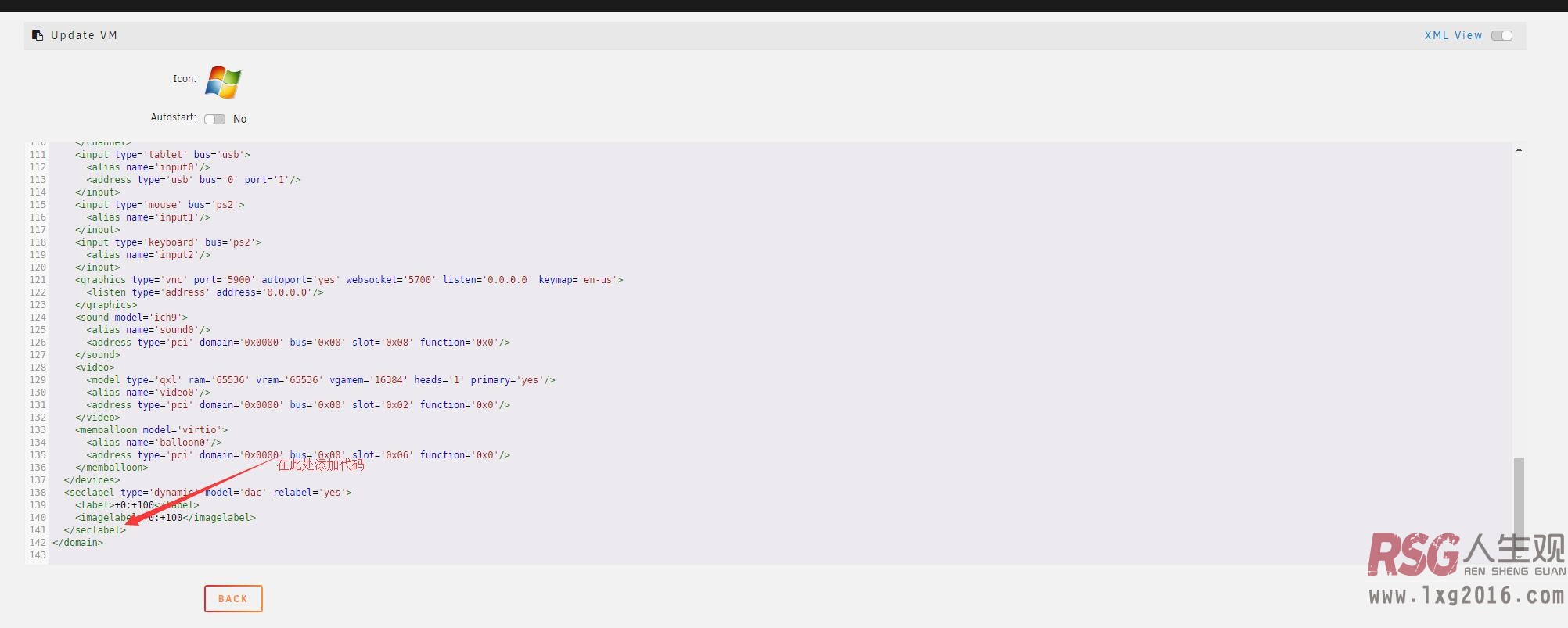
Task: Click line number 143 in gutter
Action: (38, 555)
